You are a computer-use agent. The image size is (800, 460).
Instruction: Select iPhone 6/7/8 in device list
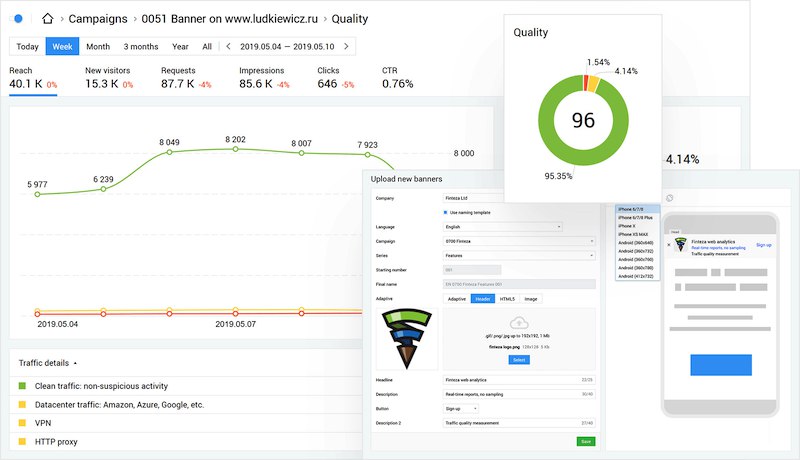(637, 210)
